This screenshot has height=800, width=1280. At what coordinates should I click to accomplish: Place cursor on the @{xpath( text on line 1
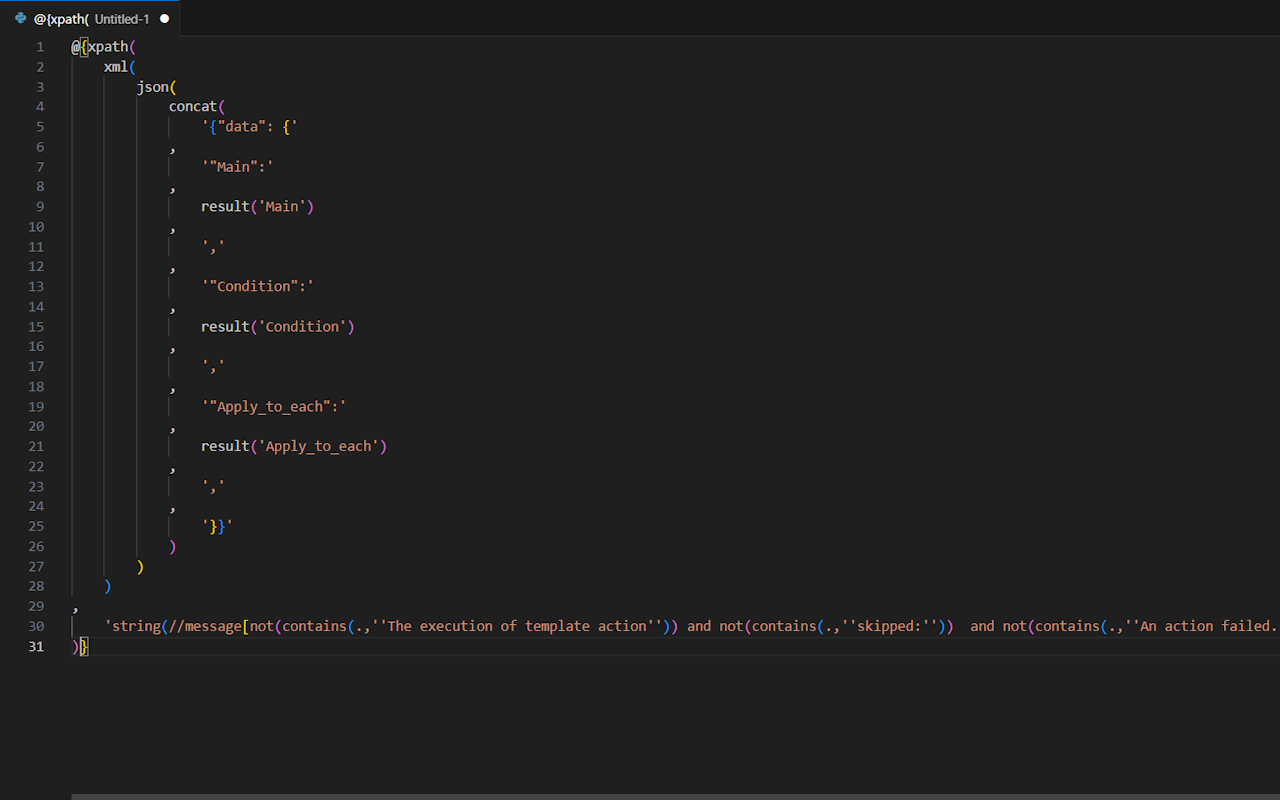click(x=104, y=47)
